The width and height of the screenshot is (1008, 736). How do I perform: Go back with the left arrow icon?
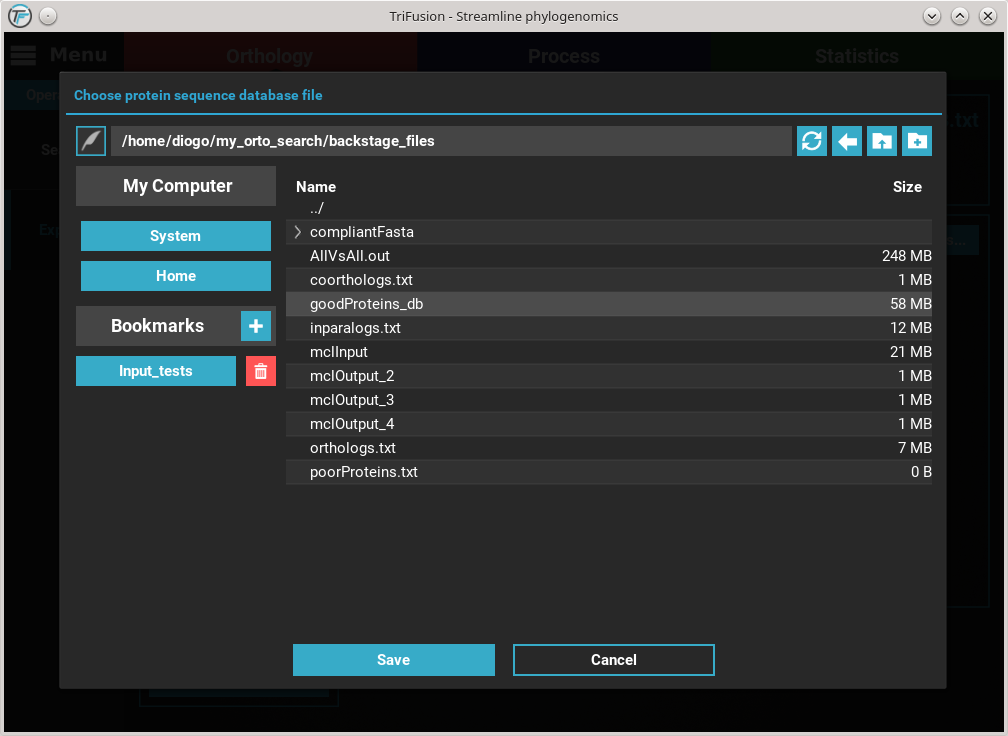pos(847,141)
